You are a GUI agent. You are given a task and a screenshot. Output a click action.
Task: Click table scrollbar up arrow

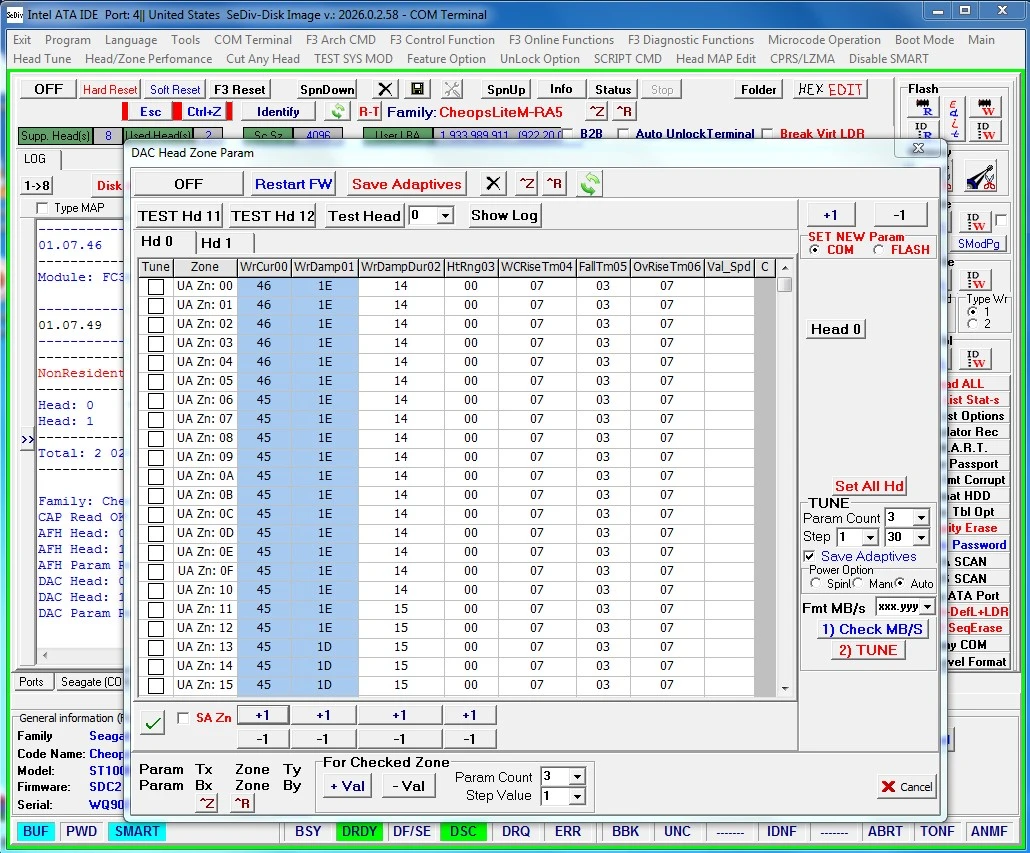tap(785, 268)
